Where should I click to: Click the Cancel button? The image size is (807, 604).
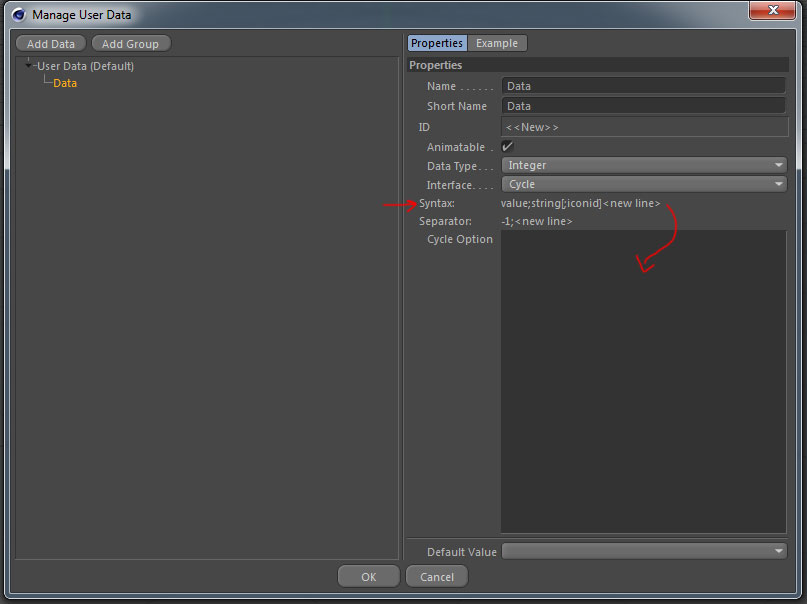(x=437, y=577)
